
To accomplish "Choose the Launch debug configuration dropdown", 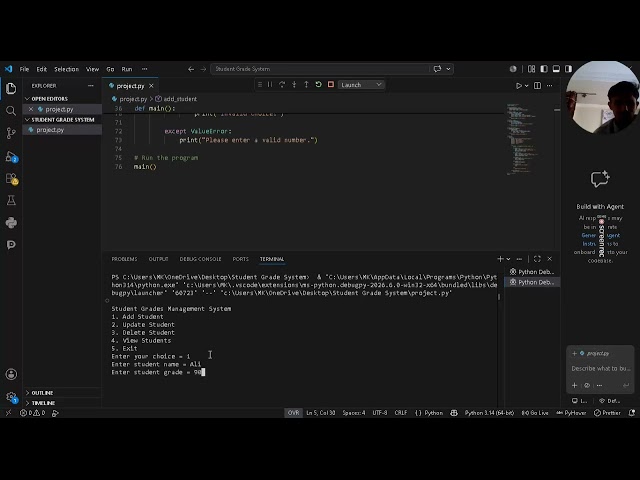I will tap(361, 85).
